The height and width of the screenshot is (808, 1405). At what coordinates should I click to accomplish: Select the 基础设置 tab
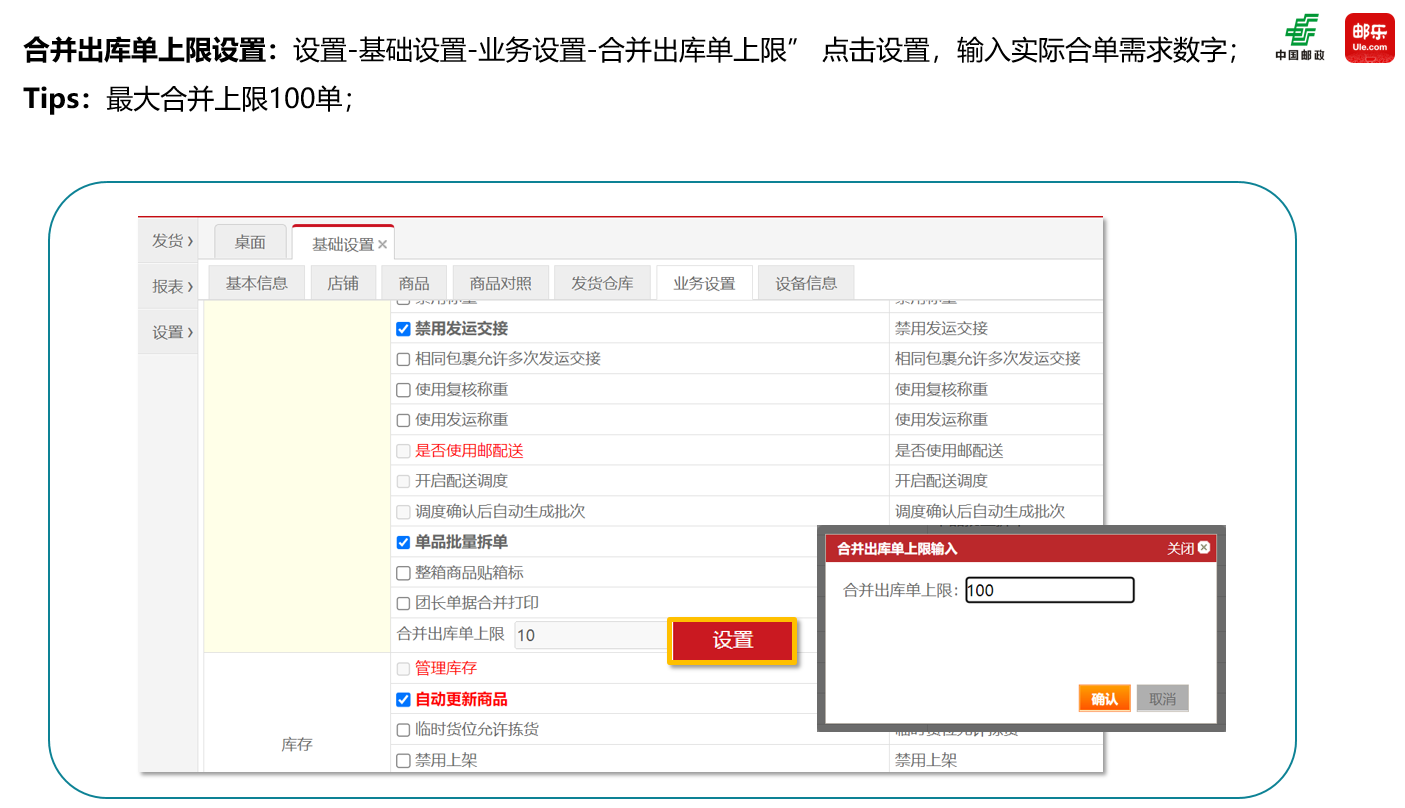point(341,244)
